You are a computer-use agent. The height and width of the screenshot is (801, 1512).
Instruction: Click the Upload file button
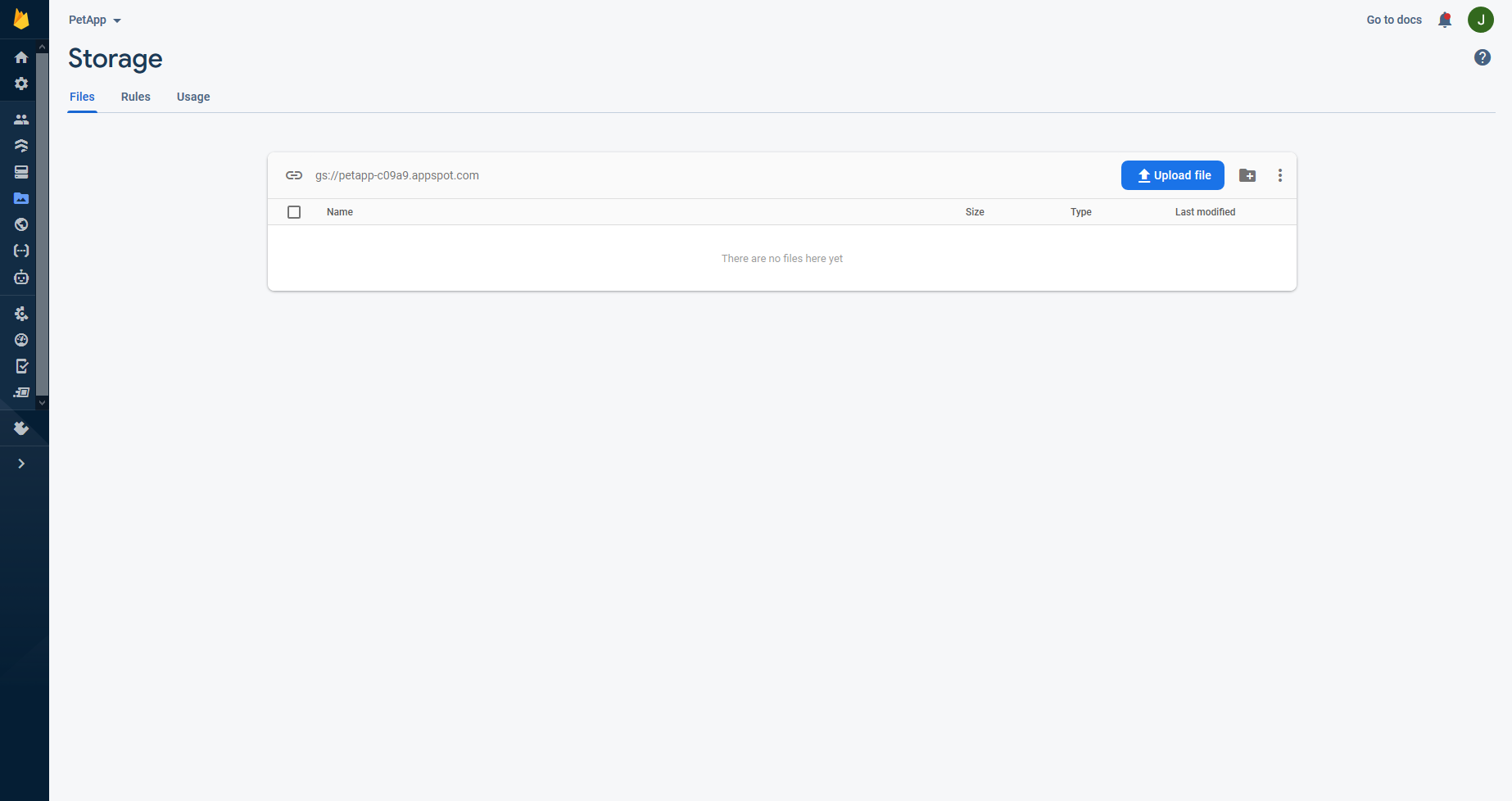coord(1172,175)
